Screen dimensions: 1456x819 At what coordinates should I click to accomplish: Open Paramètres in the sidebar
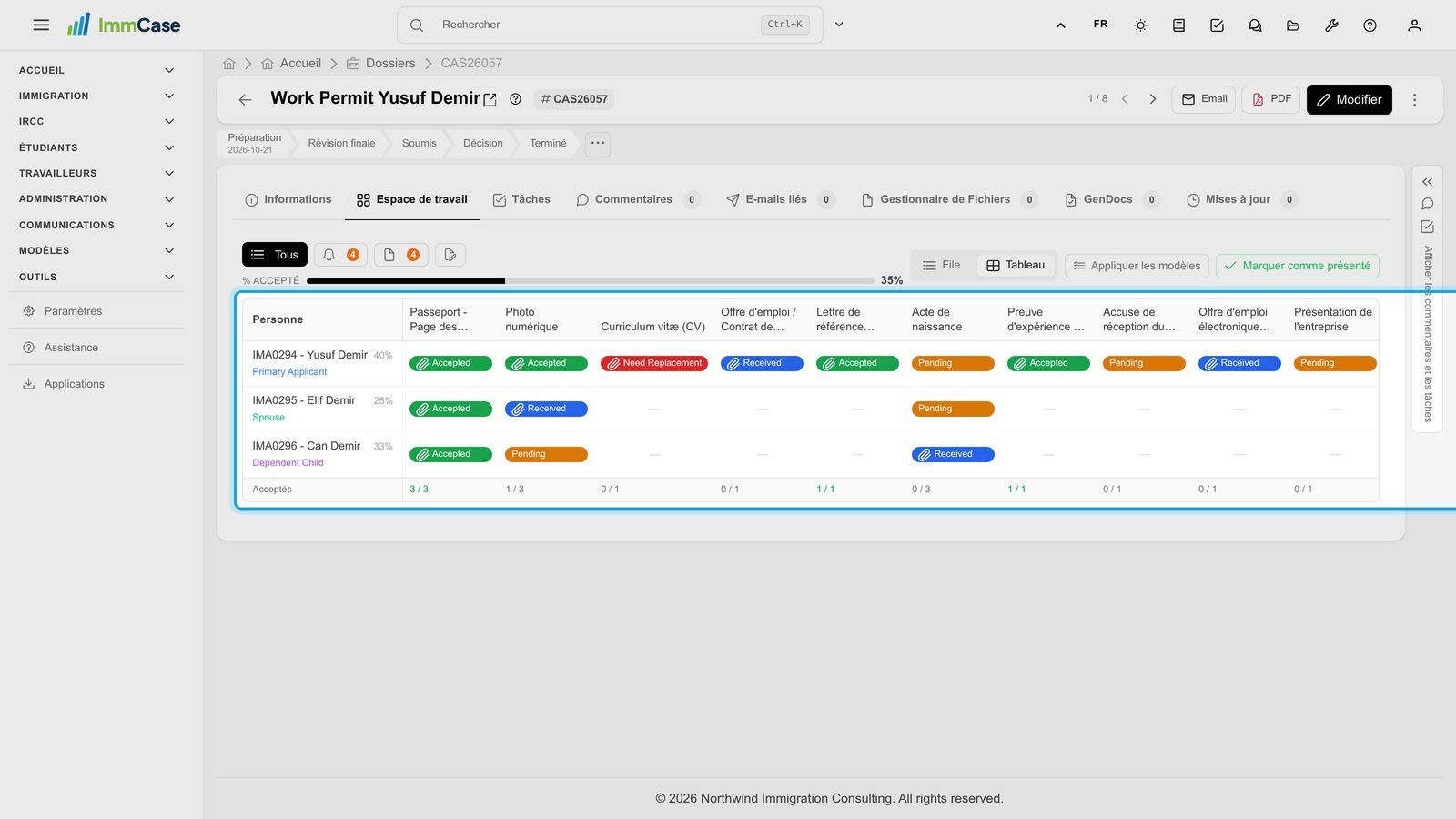click(96, 311)
